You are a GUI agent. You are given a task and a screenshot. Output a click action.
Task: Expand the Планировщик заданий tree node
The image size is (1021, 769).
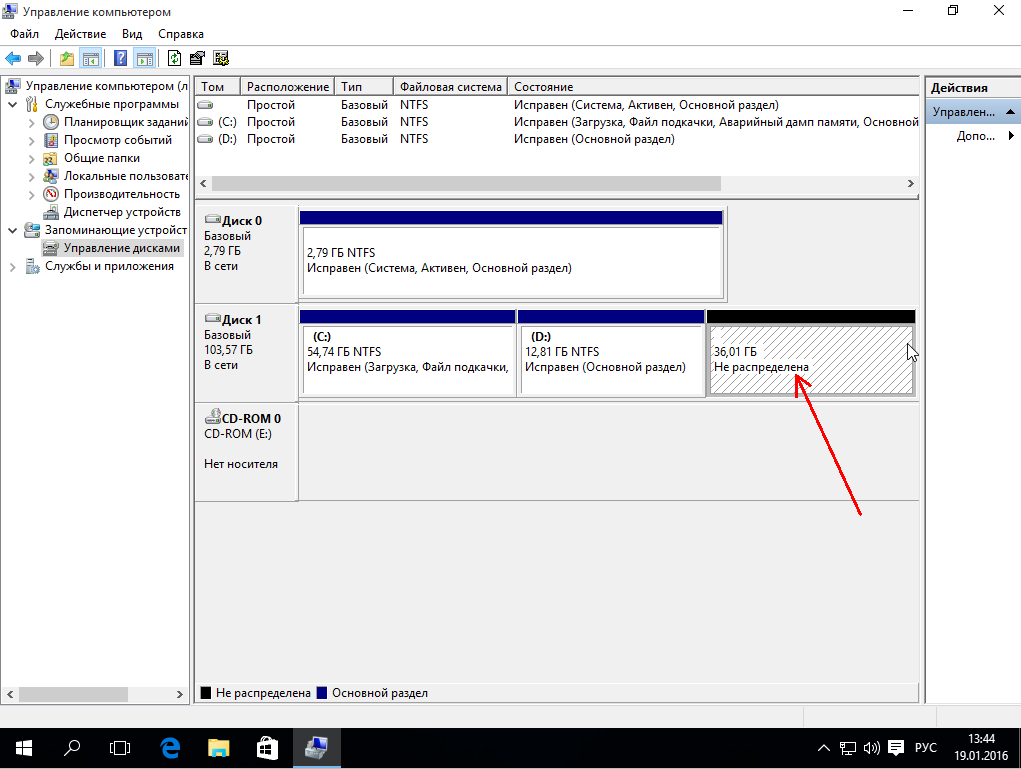32,122
